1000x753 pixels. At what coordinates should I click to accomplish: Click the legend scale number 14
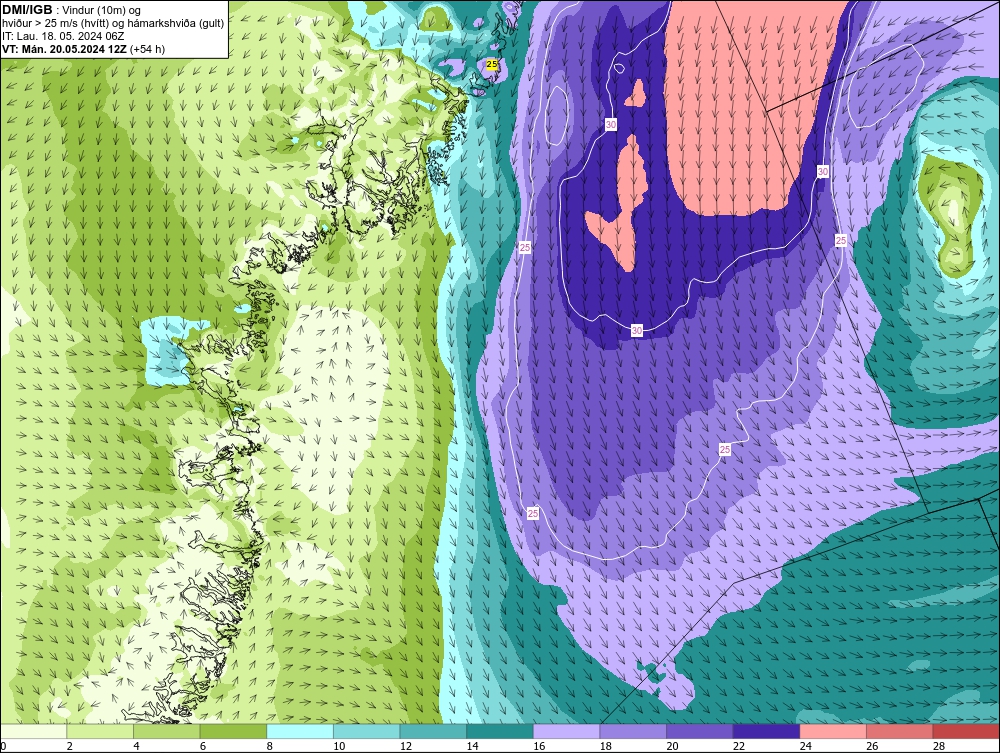[473, 746]
